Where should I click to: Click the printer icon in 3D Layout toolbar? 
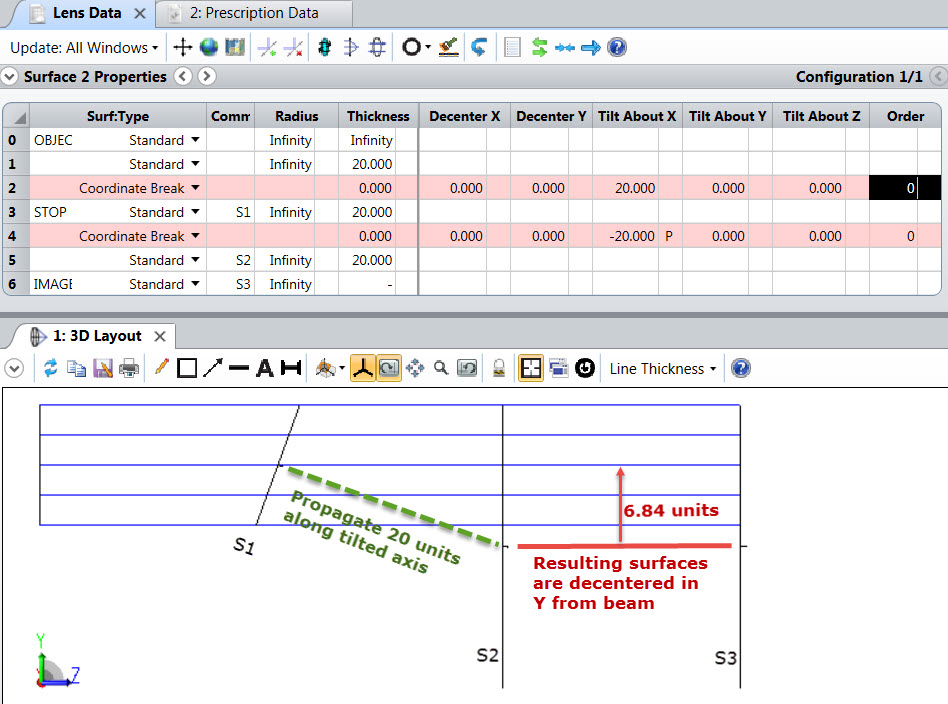pos(129,368)
